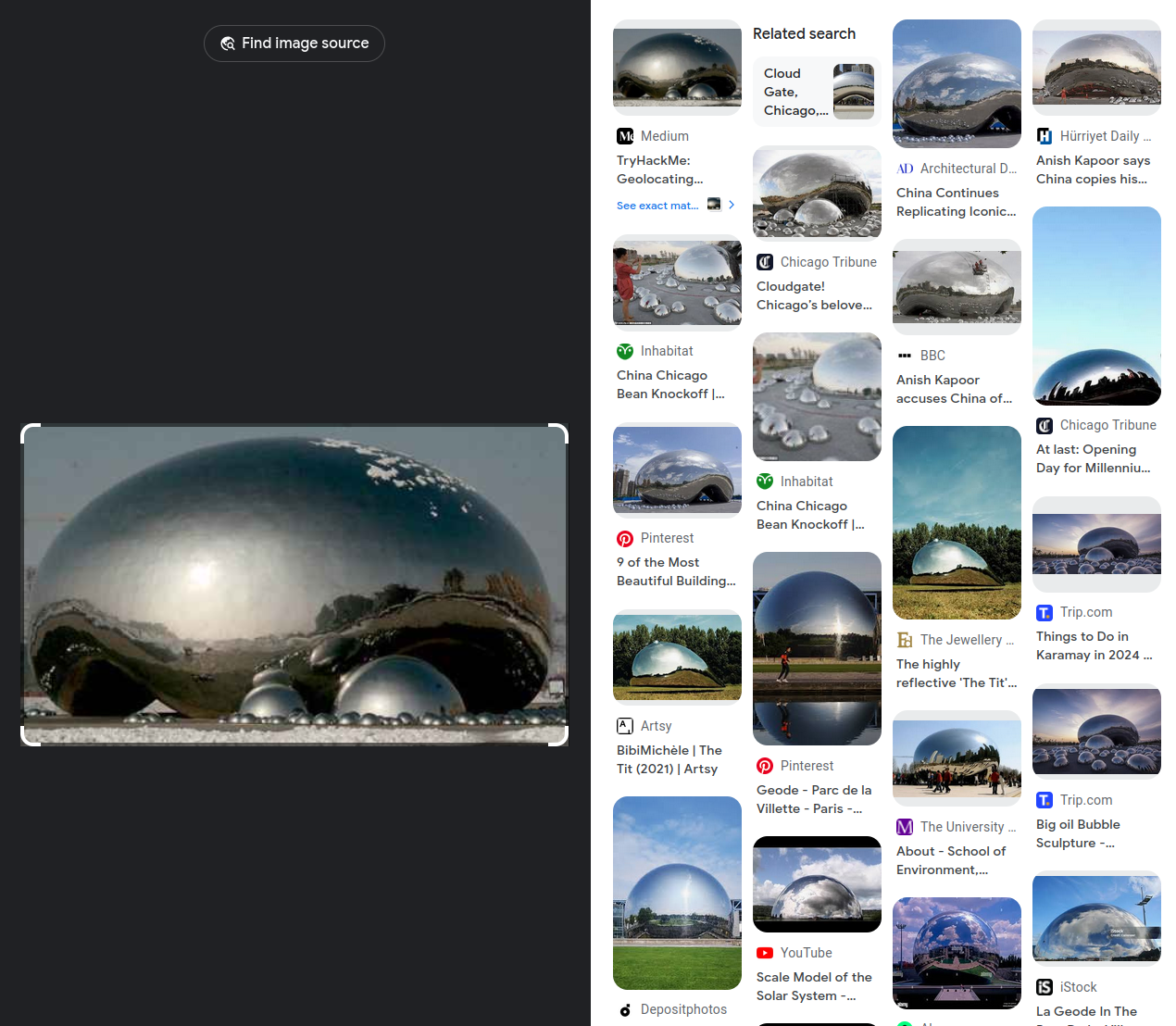Image resolution: width=1176 pixels, height=1026 pixels.
Task: Click The Jewellery source icon
Action: pos(905,640)
